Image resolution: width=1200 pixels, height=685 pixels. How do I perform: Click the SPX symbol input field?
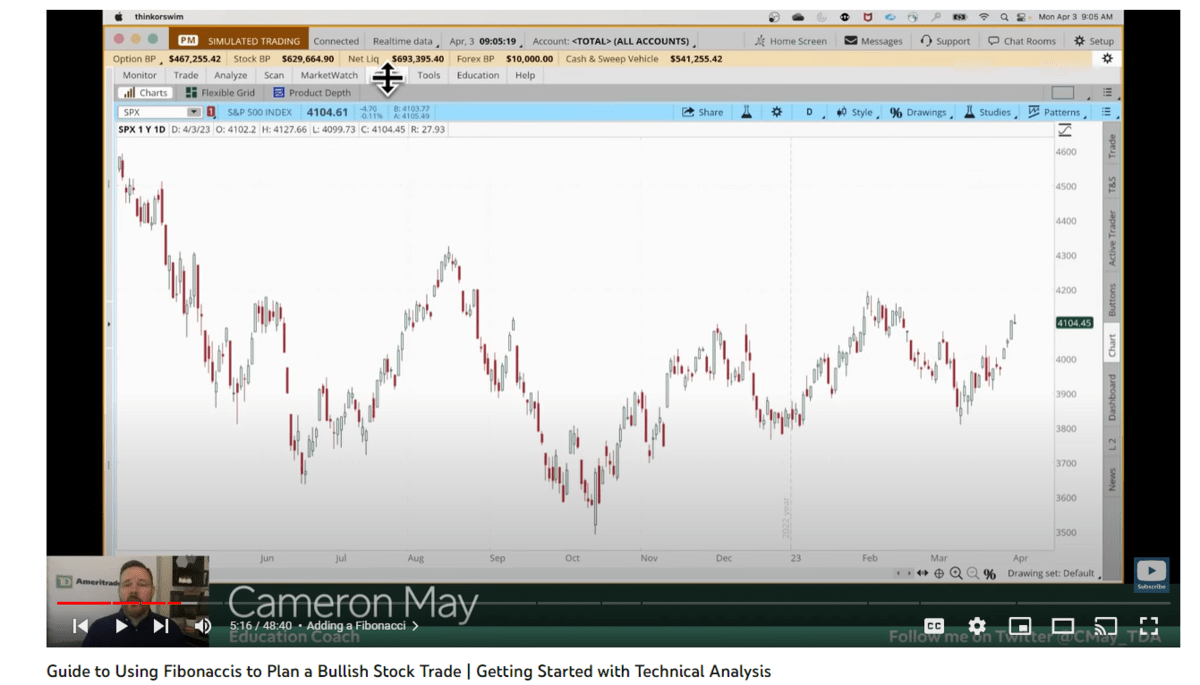coord(152,112)
